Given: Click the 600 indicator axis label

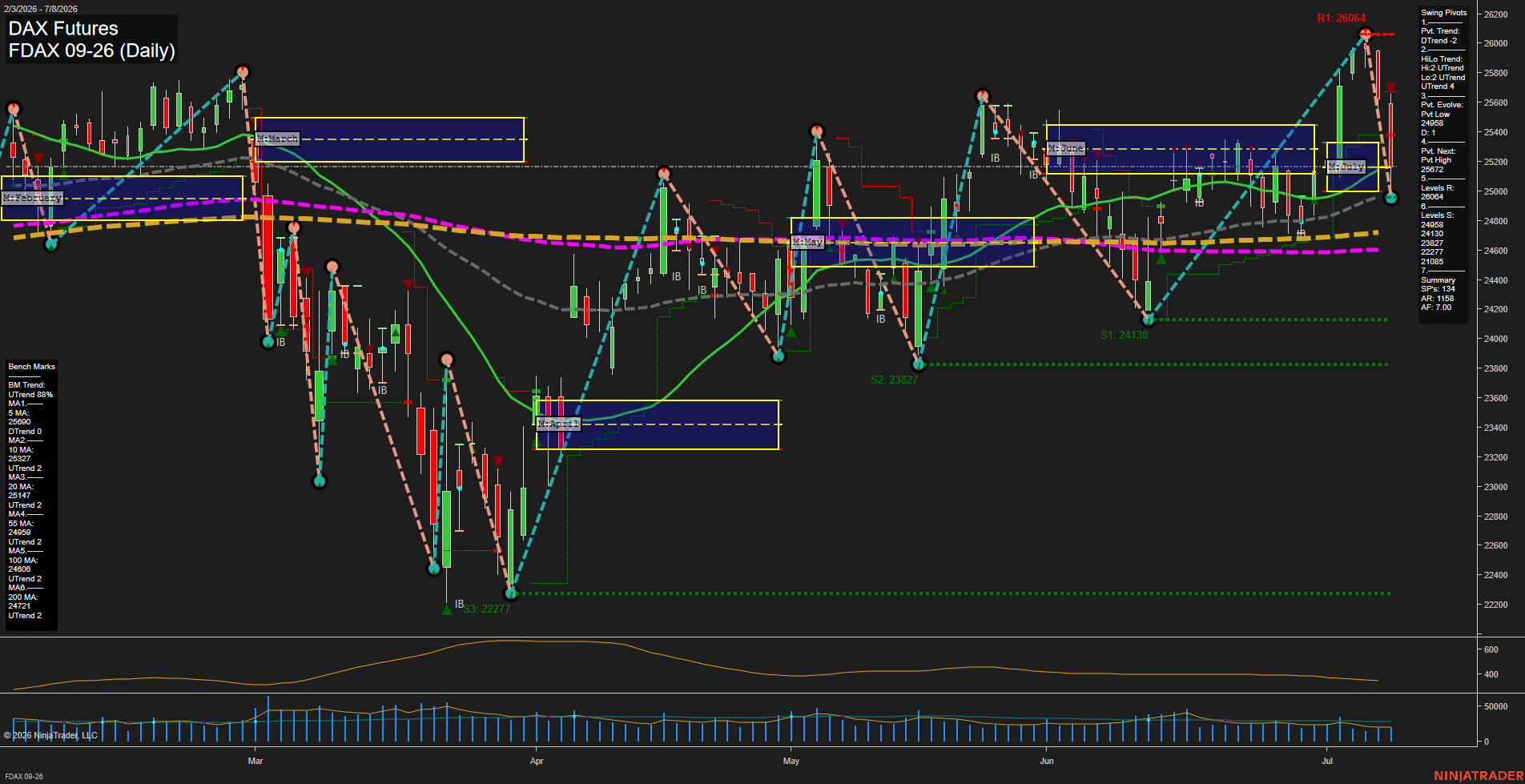Looking at the screenshot, I should click(1491, 649).
